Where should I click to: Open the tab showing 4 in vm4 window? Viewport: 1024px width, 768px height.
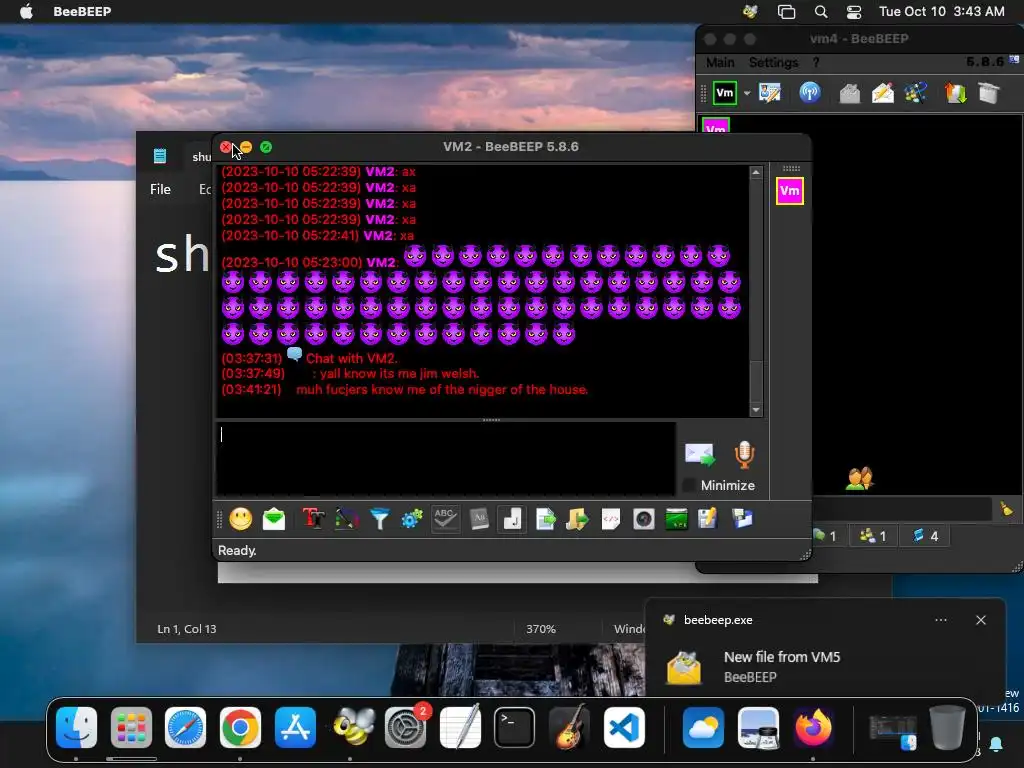[926, 536]
